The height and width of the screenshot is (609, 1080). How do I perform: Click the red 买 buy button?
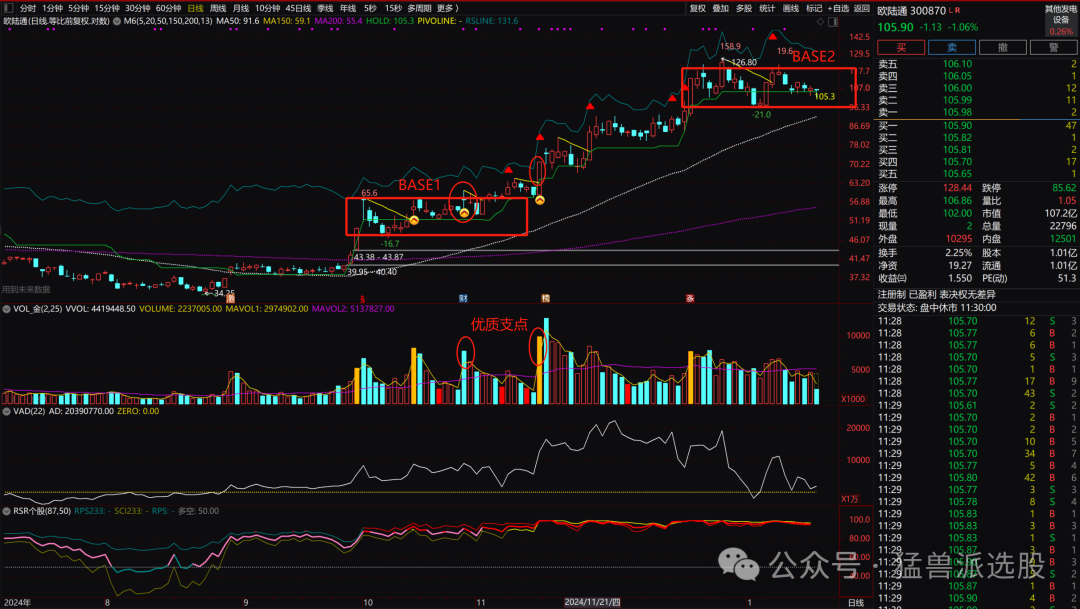(901, 48)
